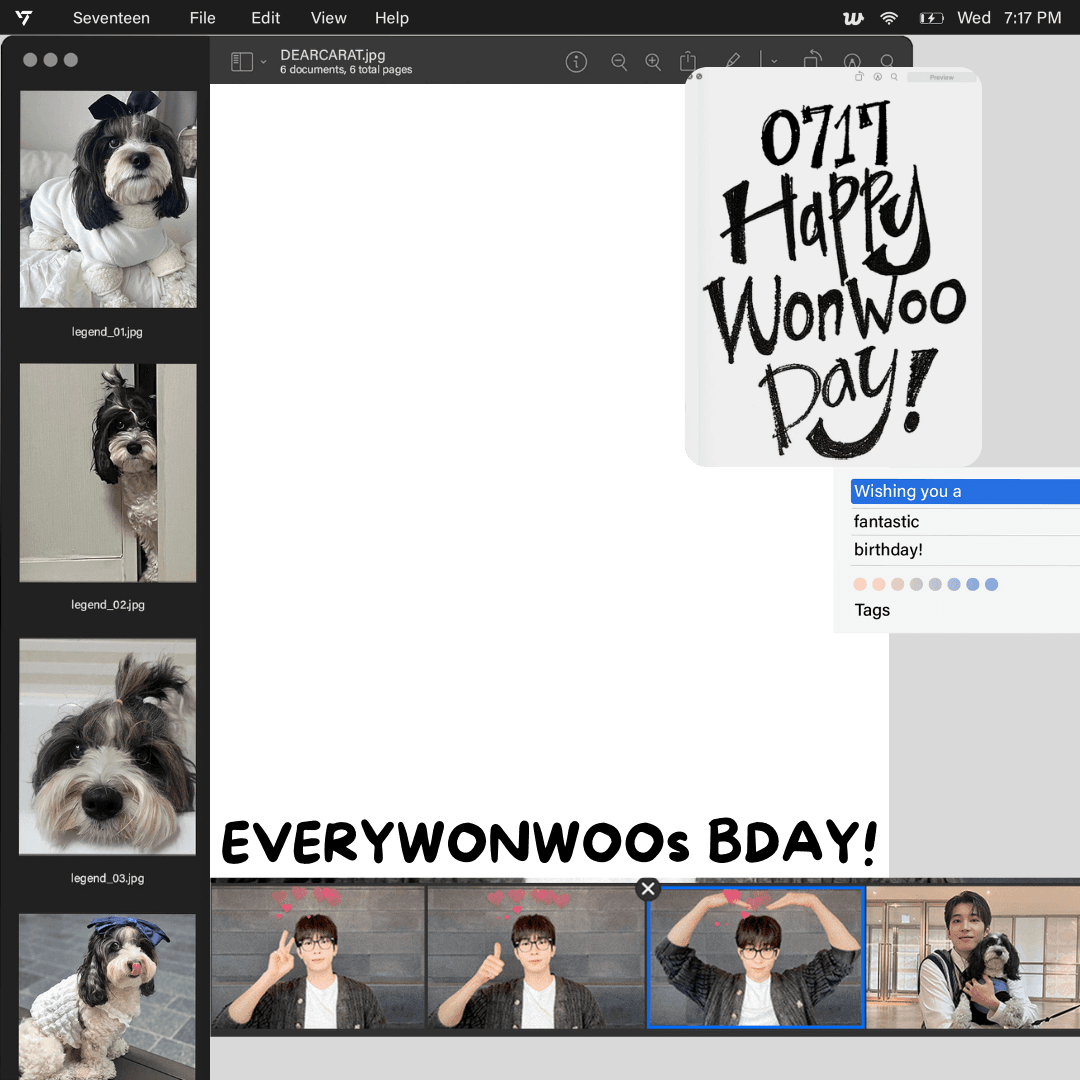This screenshot has width=1080, height=1080.
Task: Click the '6 documents, 6 total pages' subtitle
Action: coord(346,70)
